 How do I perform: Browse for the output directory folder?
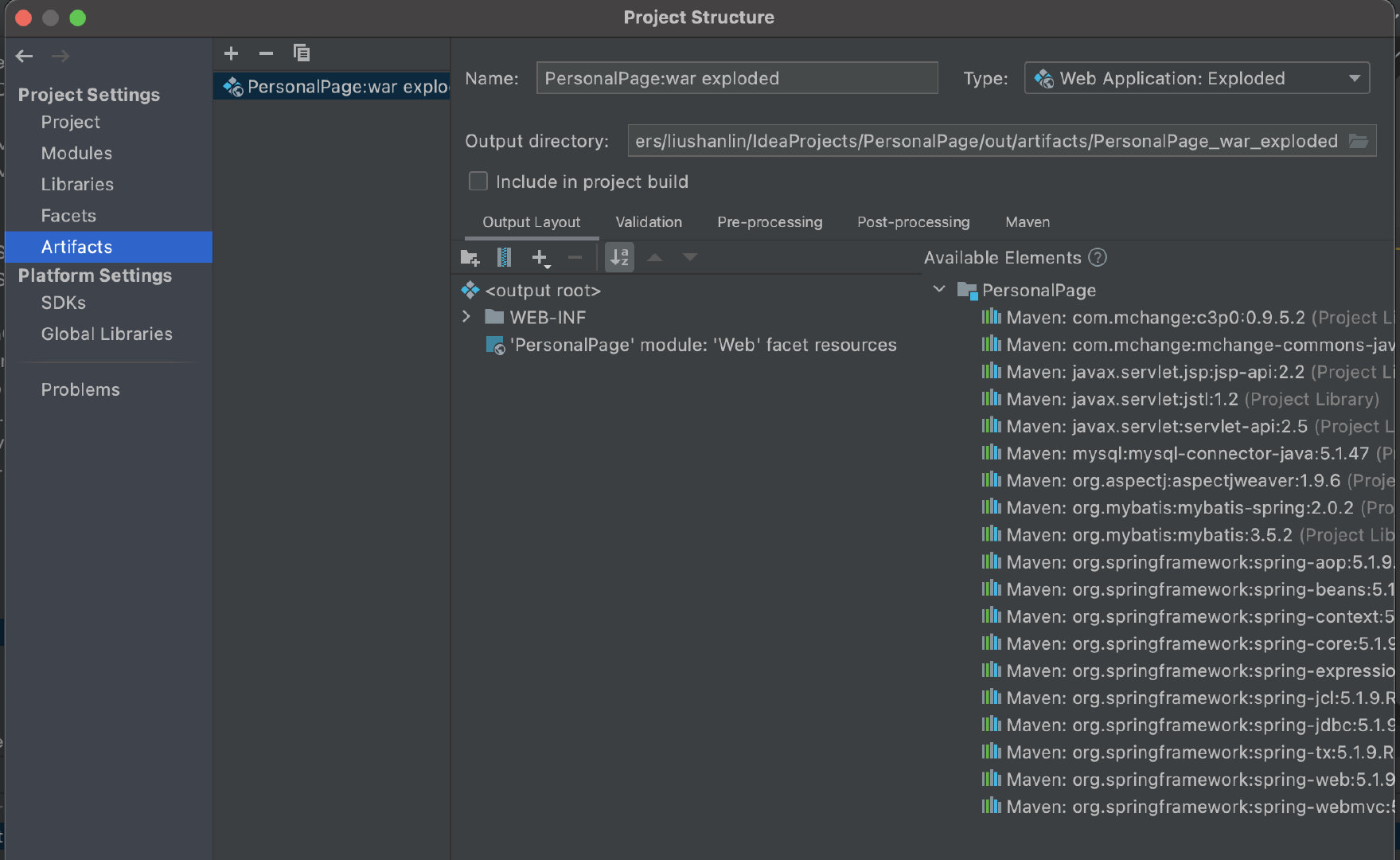[x=1359, y=141]
